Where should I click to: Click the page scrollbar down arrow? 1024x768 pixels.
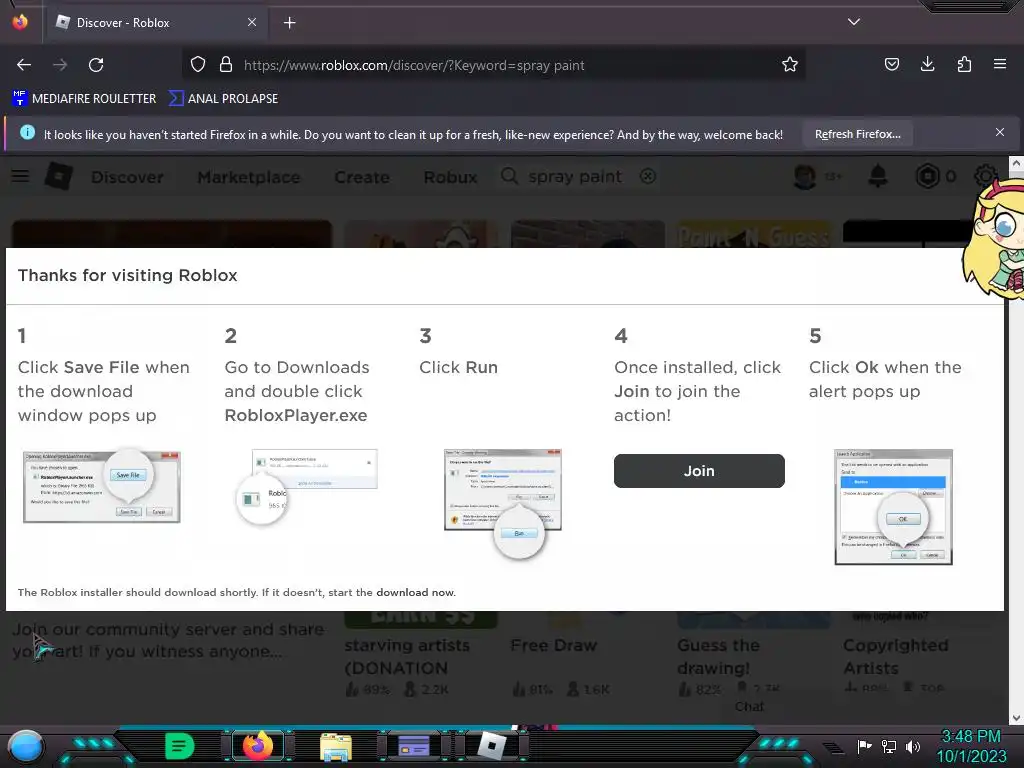[x=1016, y=718]
